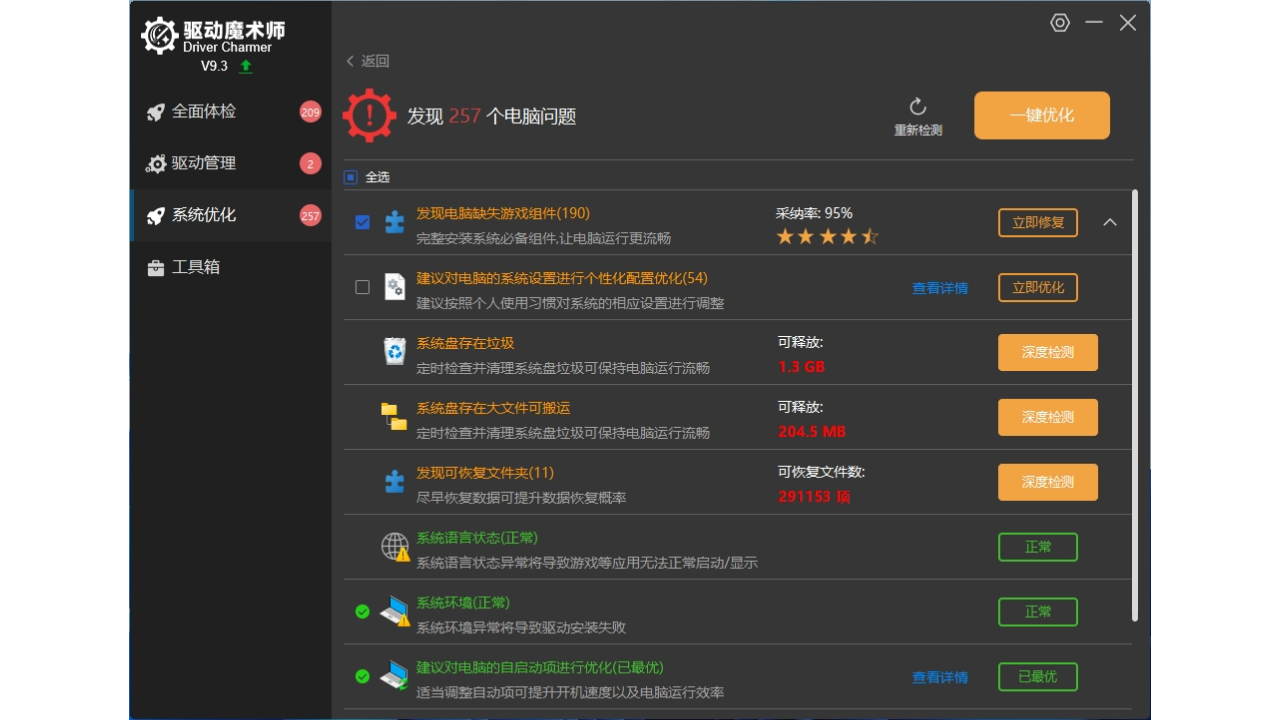Click the folder icon for large movable files
The height and width of the screenshot is (720, 1280).
(x=393, y=417)
